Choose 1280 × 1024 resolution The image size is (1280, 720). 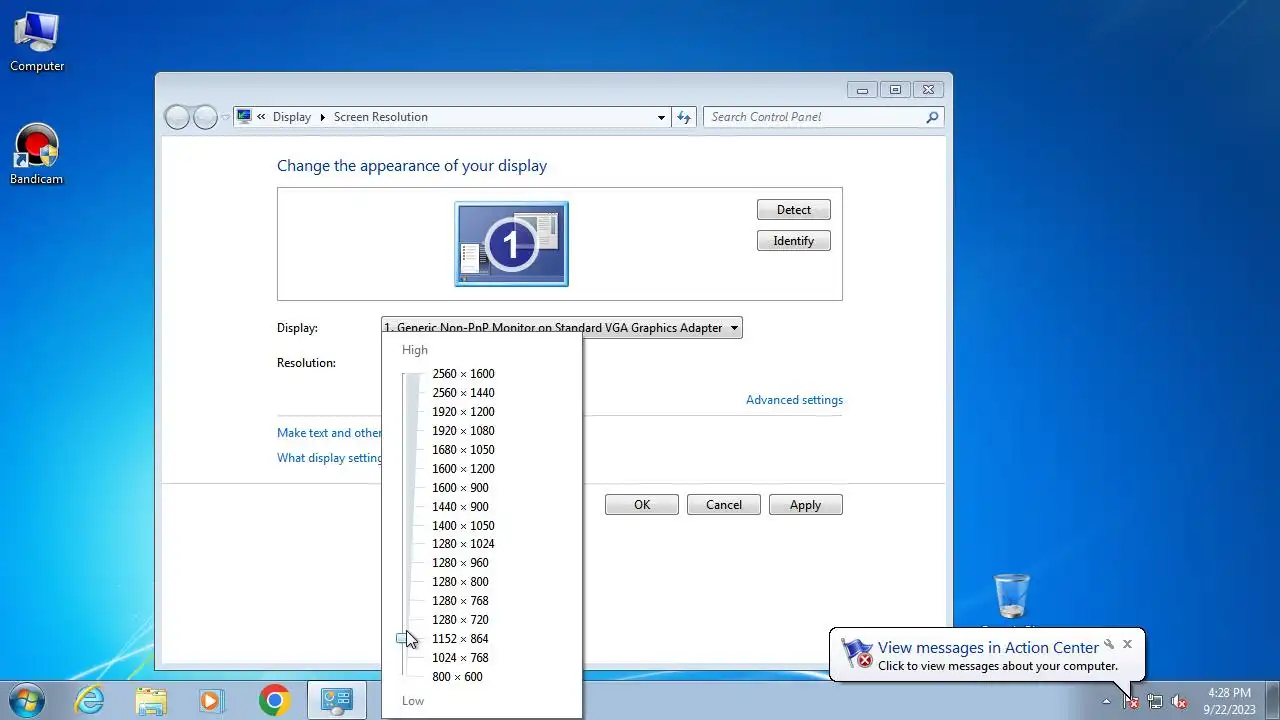(463, 544)
